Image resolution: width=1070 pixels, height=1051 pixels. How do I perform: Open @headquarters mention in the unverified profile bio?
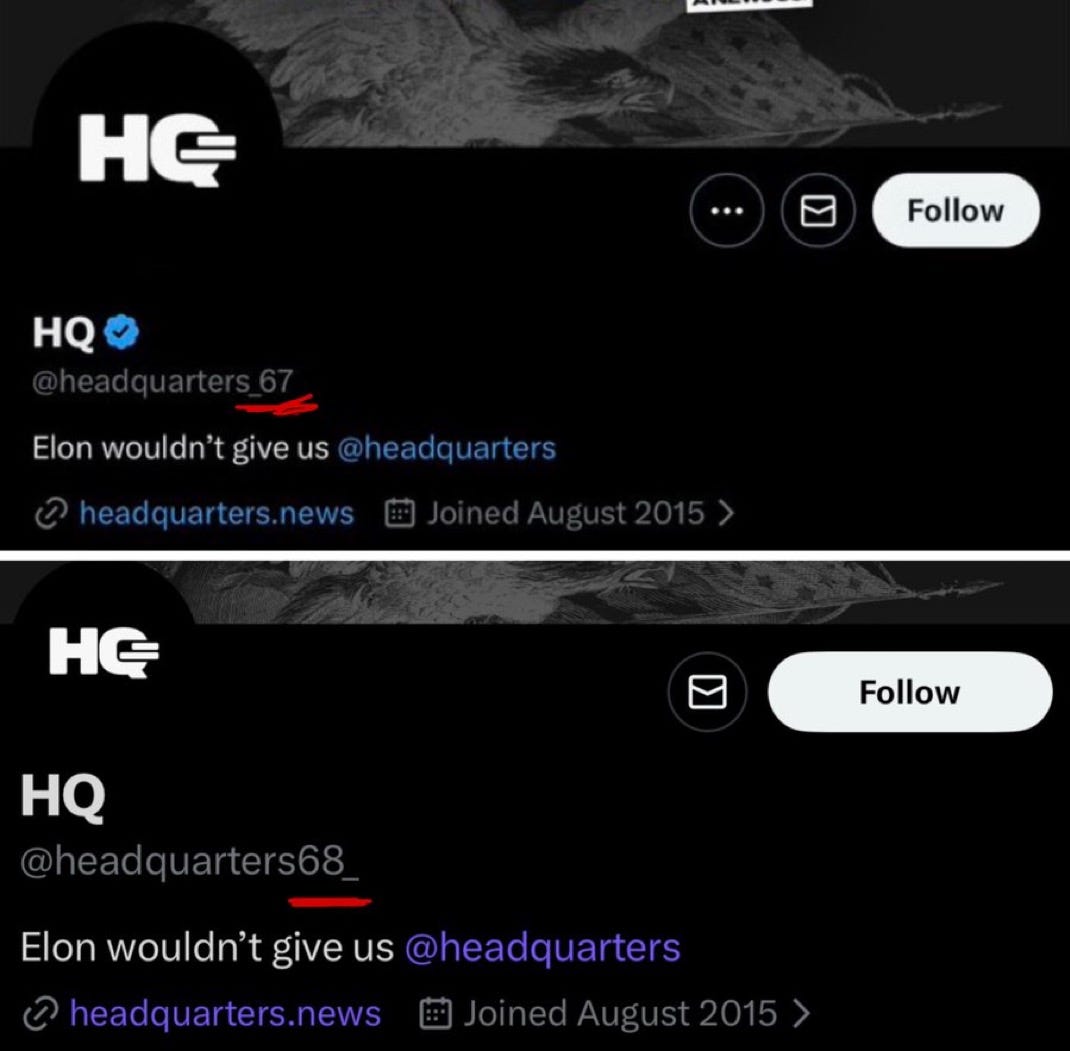click(x=543, y=947)
